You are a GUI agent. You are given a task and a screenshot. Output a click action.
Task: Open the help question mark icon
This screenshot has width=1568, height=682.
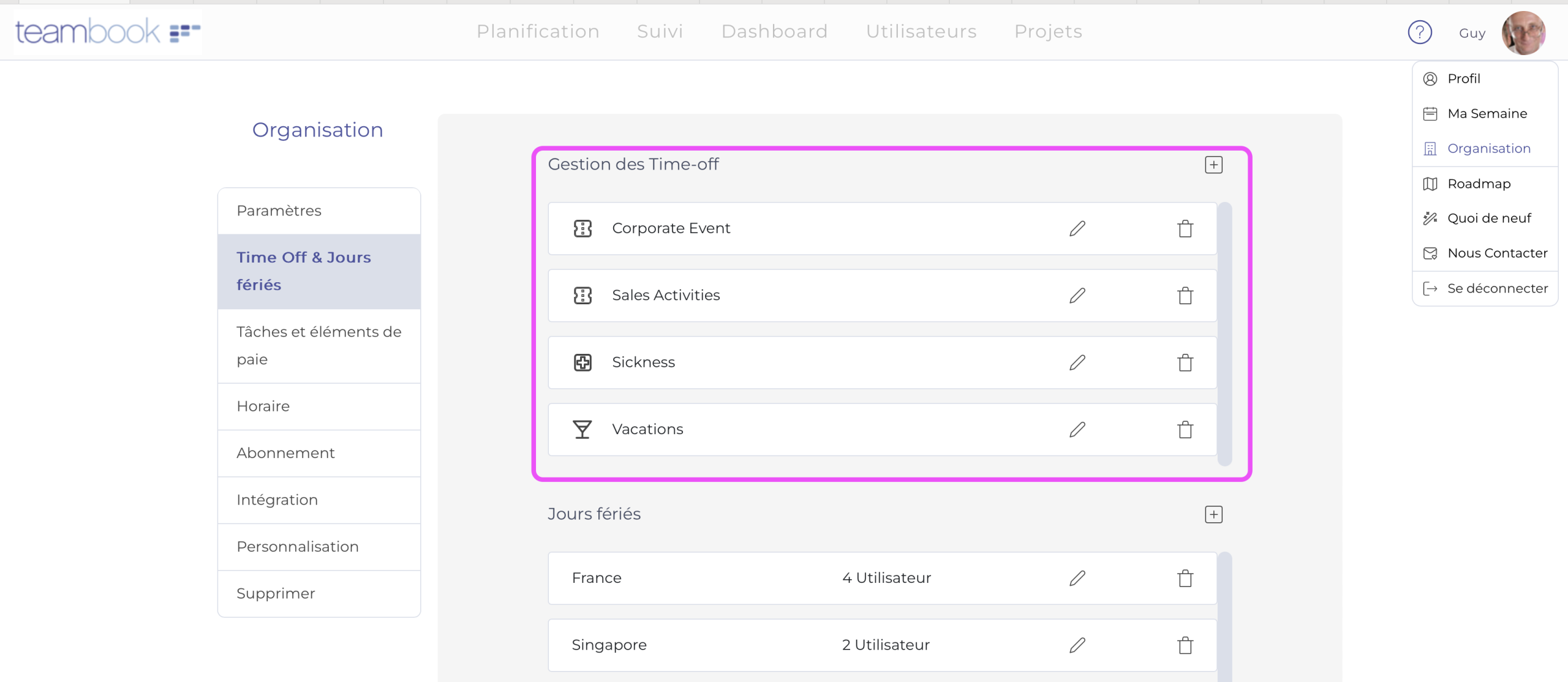[1419, 32]
